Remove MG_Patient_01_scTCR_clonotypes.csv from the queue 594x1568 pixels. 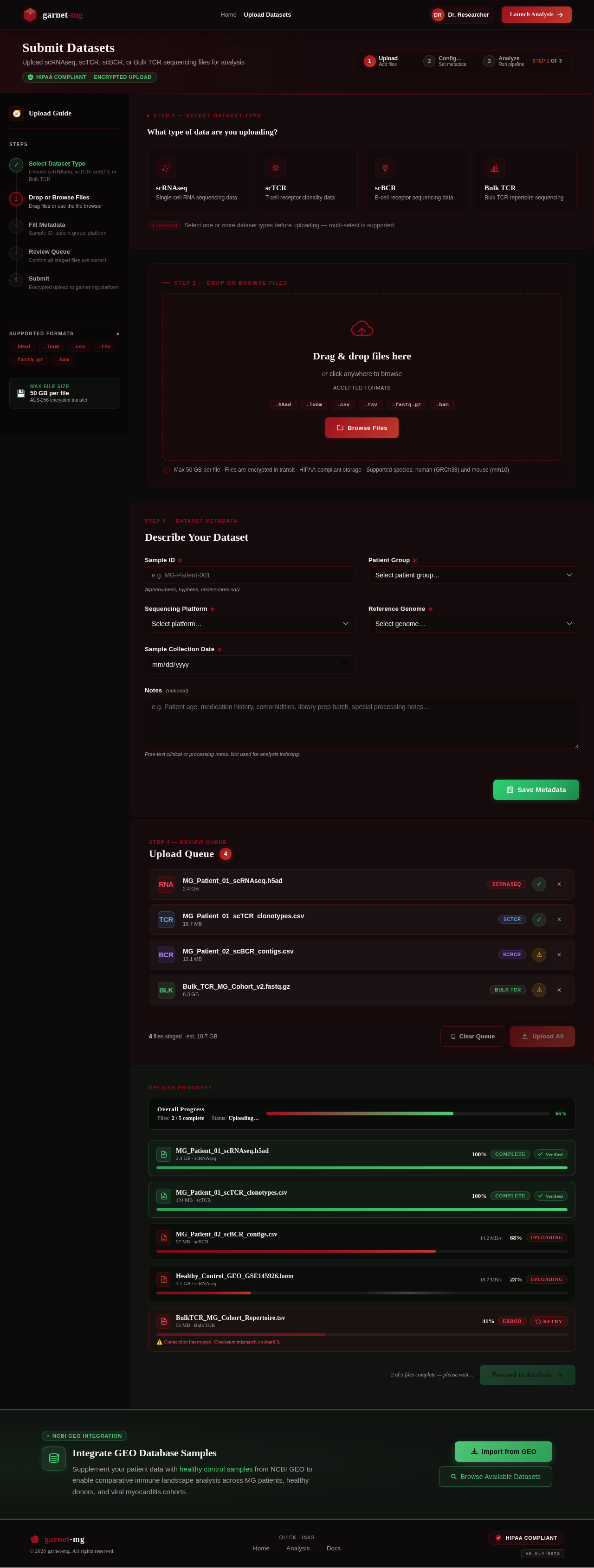(559, 920)
